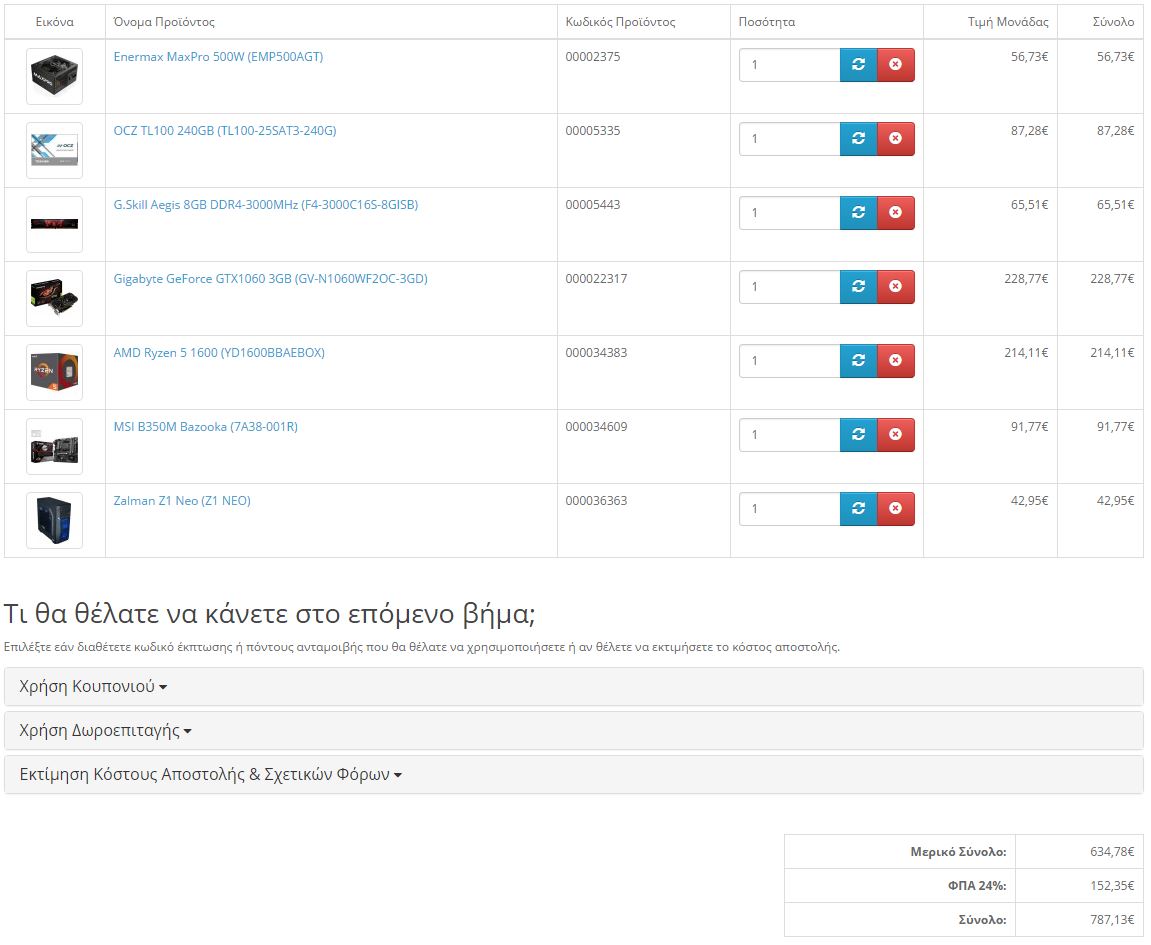The width and height of the screenshot is (1151, 945).
Task: Open MSI B350M Bazooka product link
Action: [206, 428]
